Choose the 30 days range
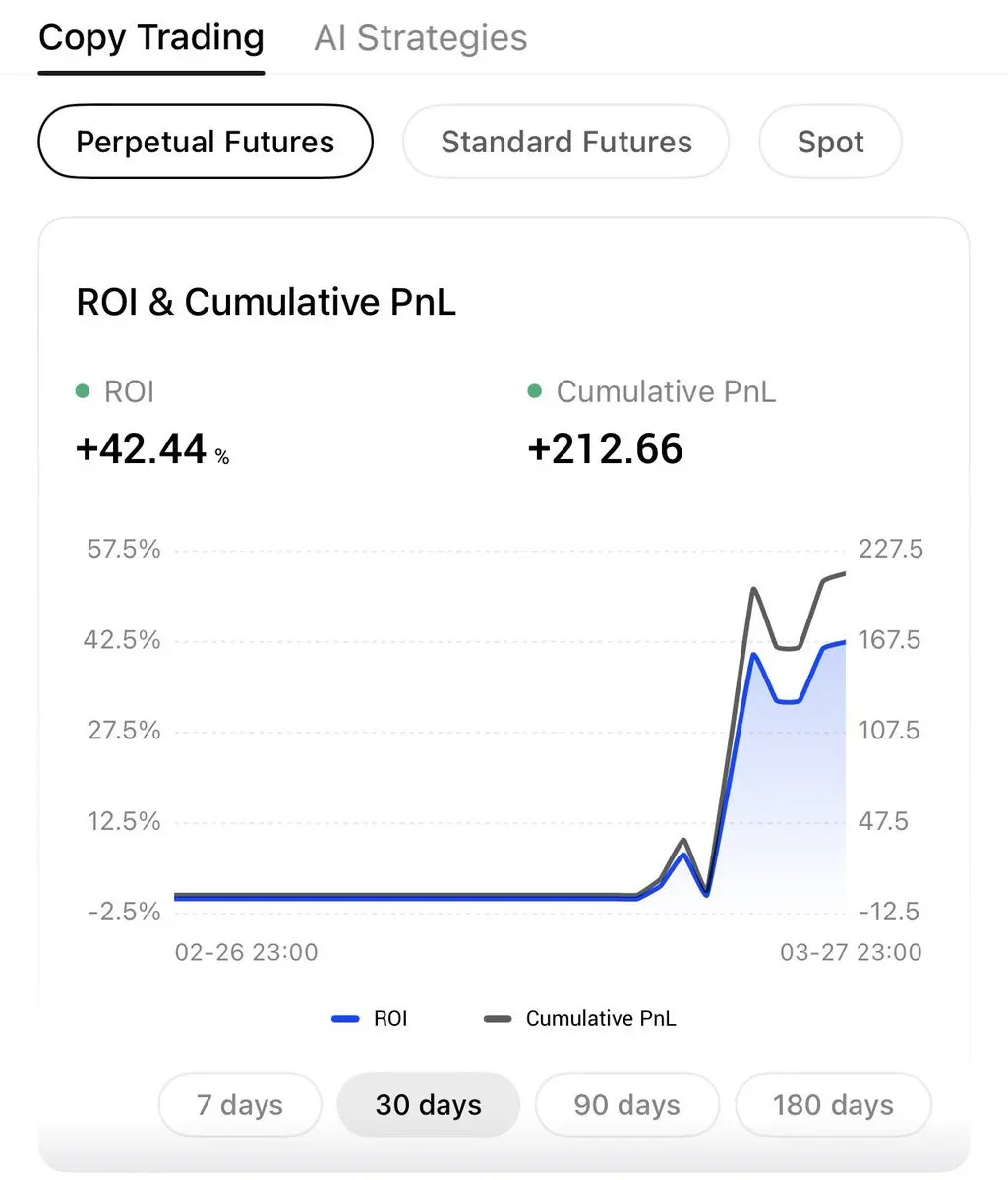The image size is (1008, 1180). click(x=429, y=1104)
